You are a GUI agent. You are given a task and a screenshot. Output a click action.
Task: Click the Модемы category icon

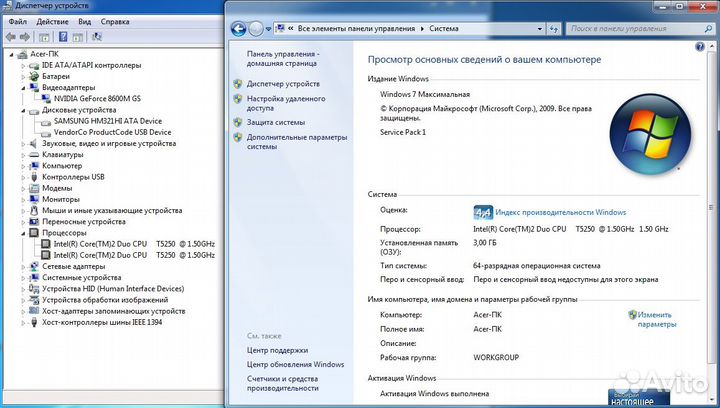tap(34, 188)
